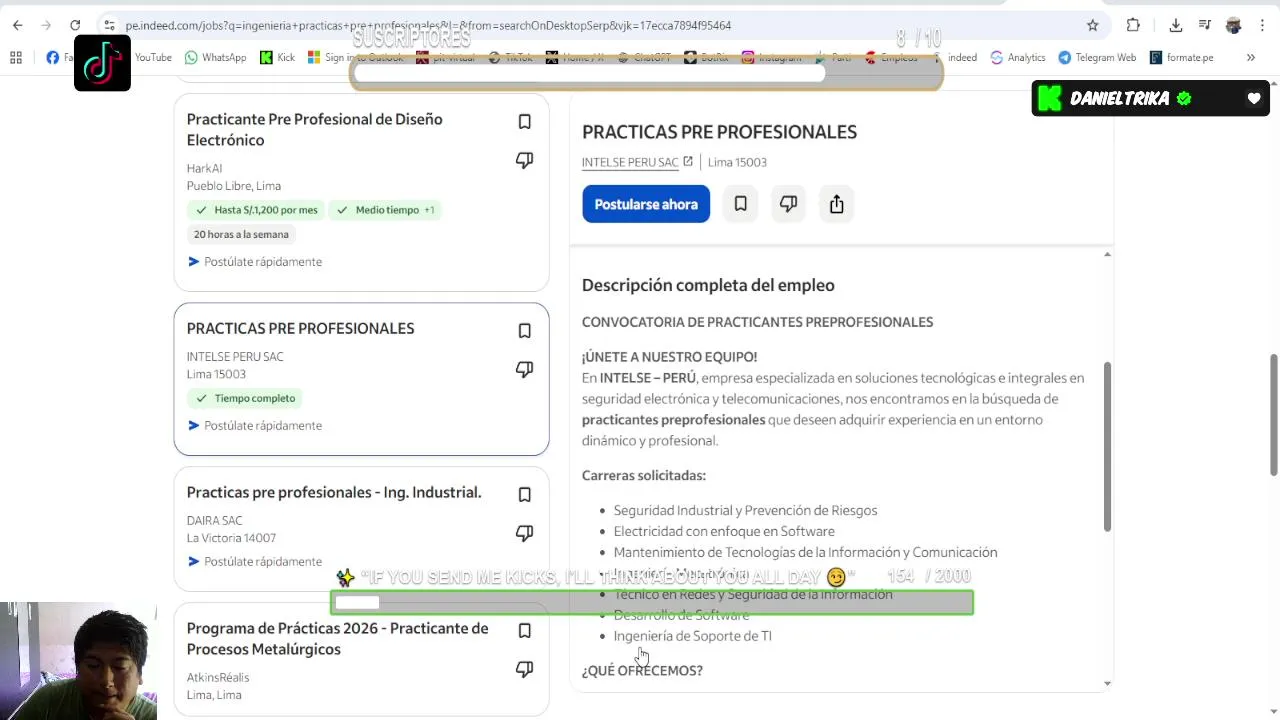Viewport: 1280px width, 720px height.
Task: Mark the DAIRA SAC job as not interested
Action: coord(524,533)
